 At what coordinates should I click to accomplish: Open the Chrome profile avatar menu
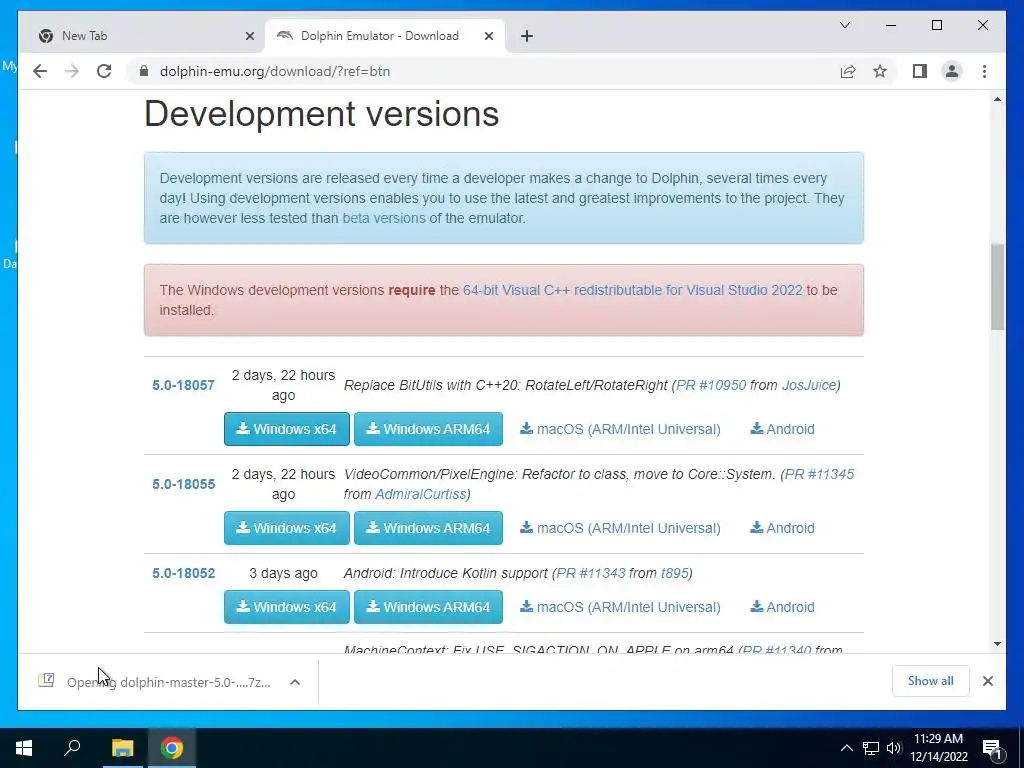point(952,71)
